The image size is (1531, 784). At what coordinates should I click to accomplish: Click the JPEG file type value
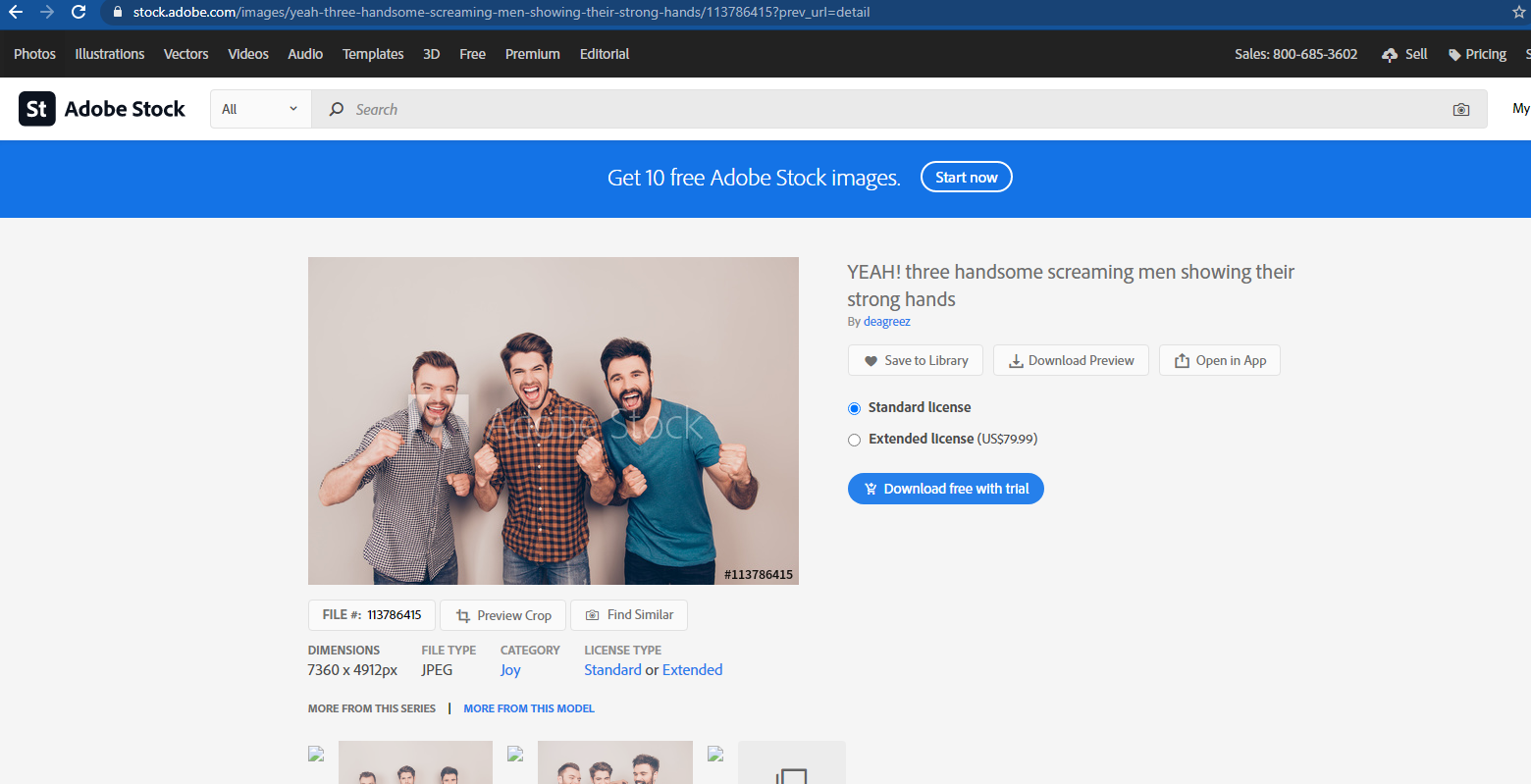(438, 670)
